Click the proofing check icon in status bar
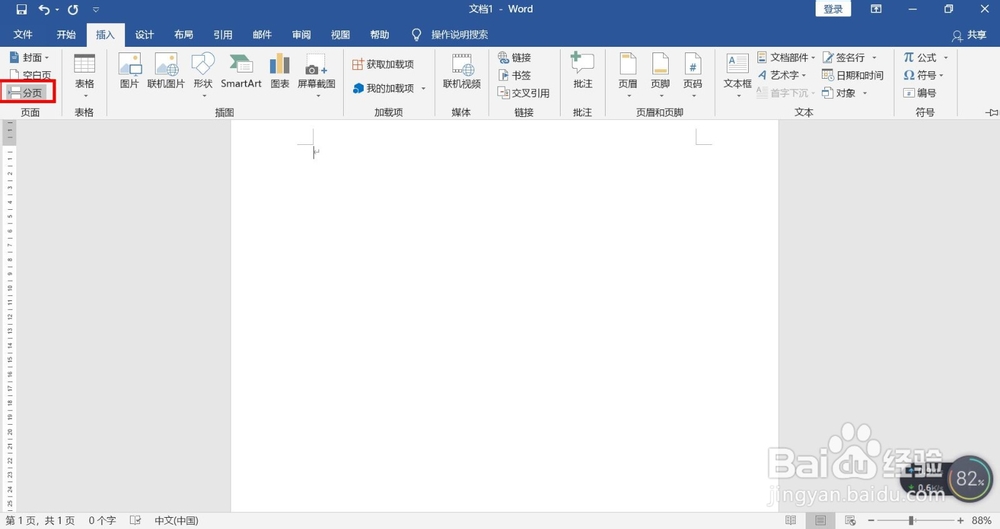Screen dimensions: 1000x529 coord(135,521)
